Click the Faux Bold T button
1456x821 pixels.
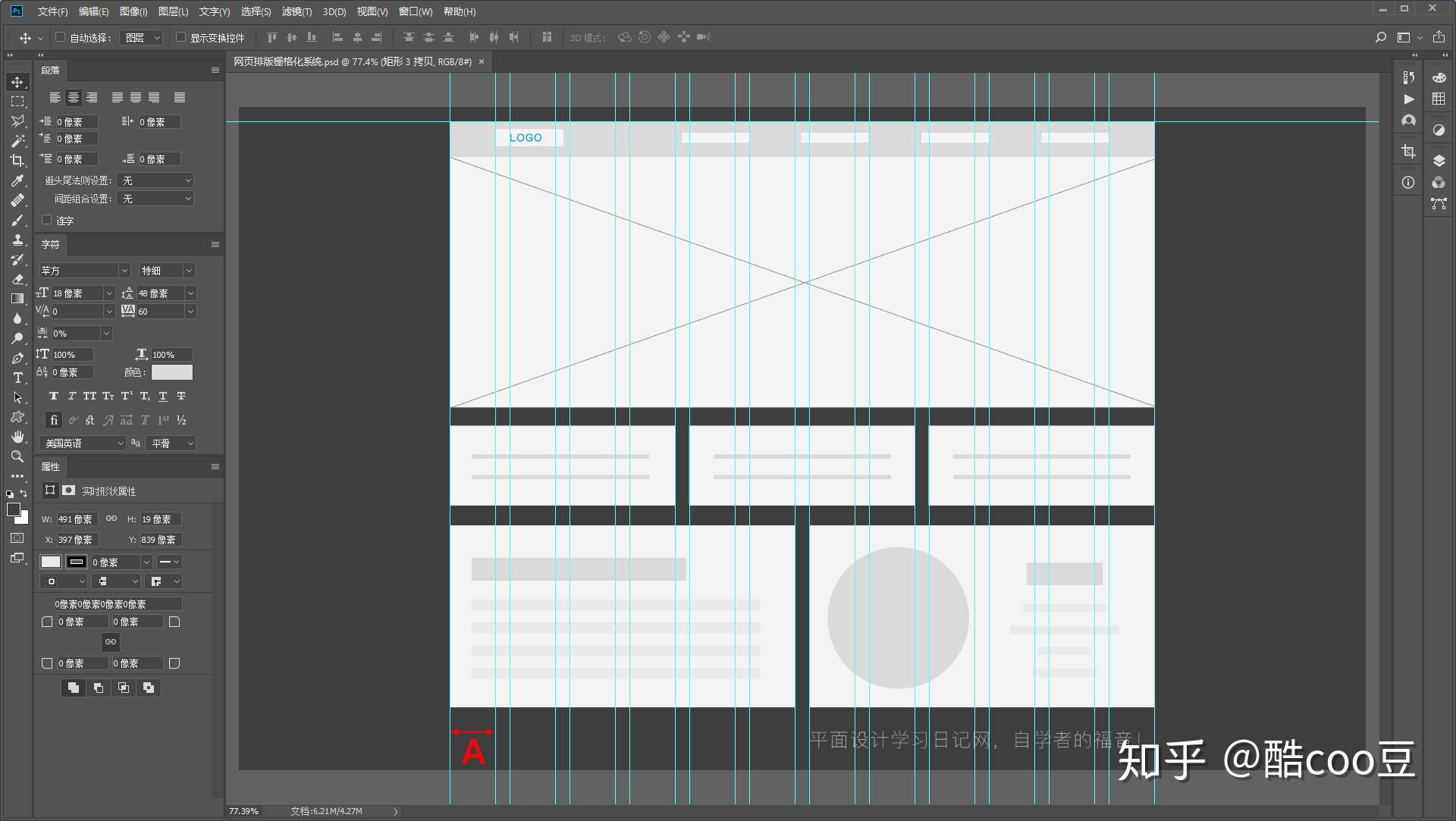tap(53, 396)
